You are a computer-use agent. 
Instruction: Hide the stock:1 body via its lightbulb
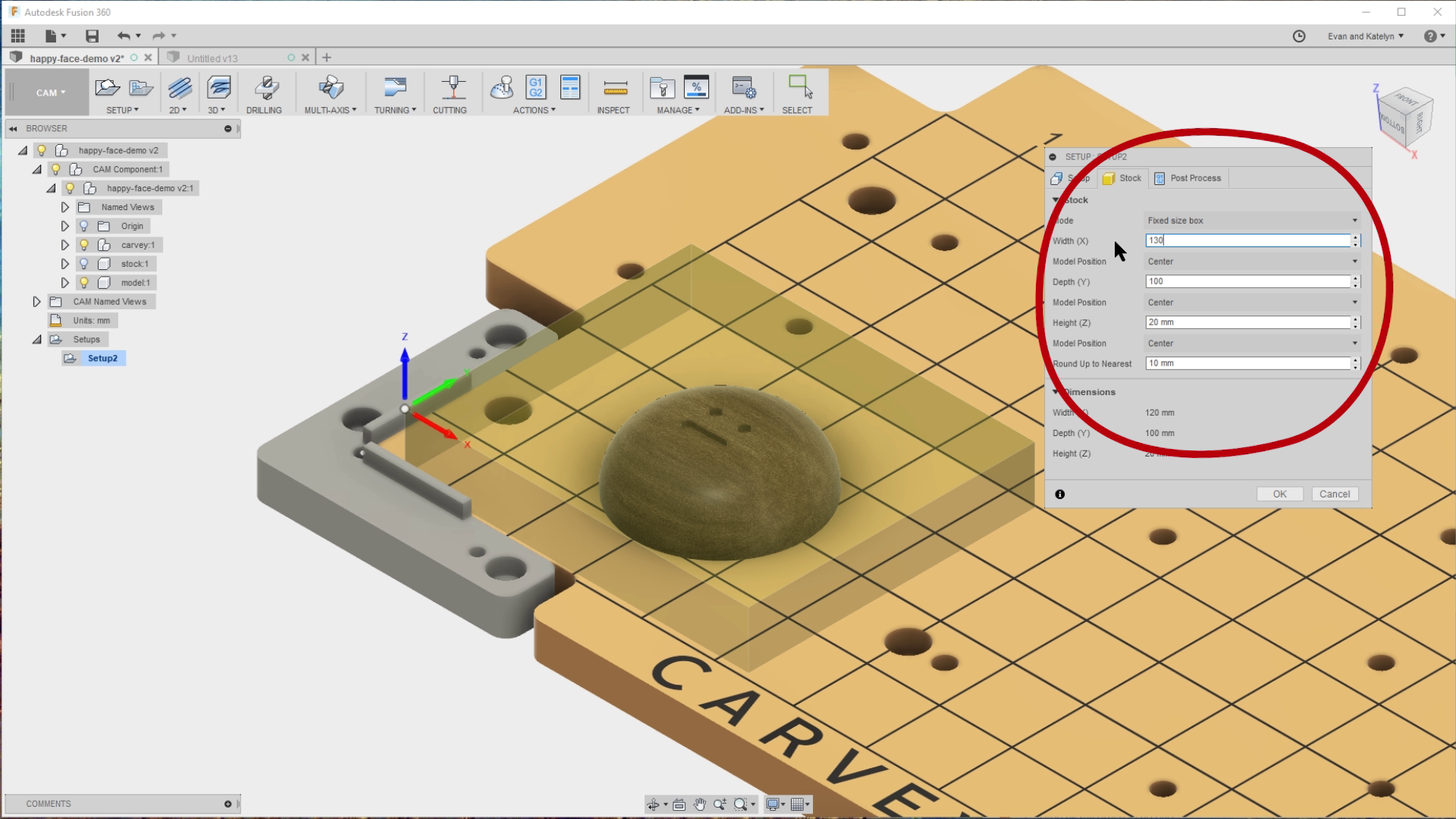[x=83, y=263]
